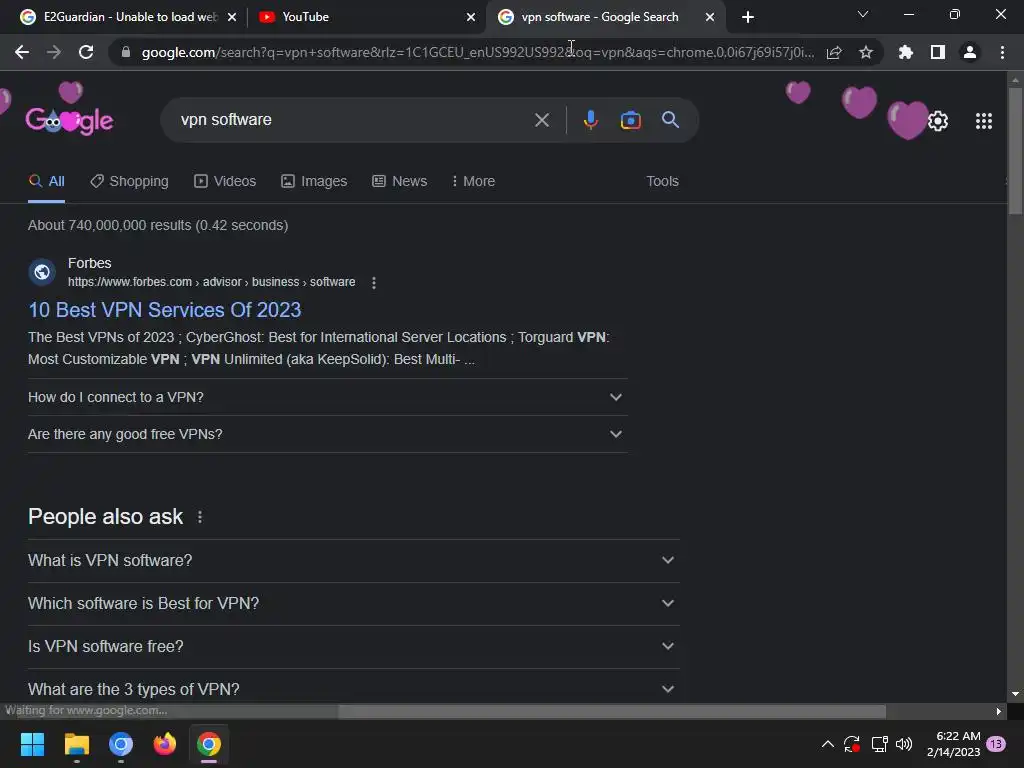This screenshot has height=768, width=1024.
Task: Close the YouTube tab
Action: pyautogui.click(x=471, y=17)
